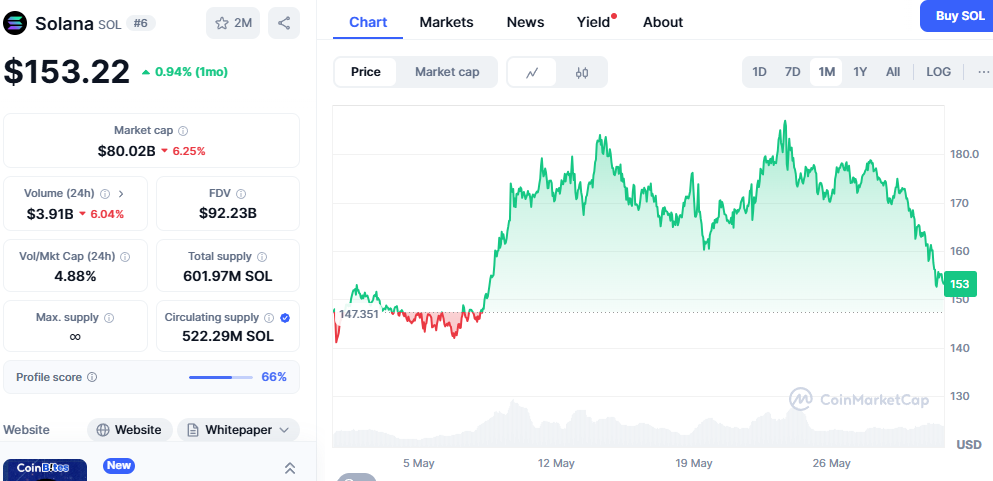Open the Yield tab
Image resolution: width=993 pixels, height=481 pixels.
593,22
